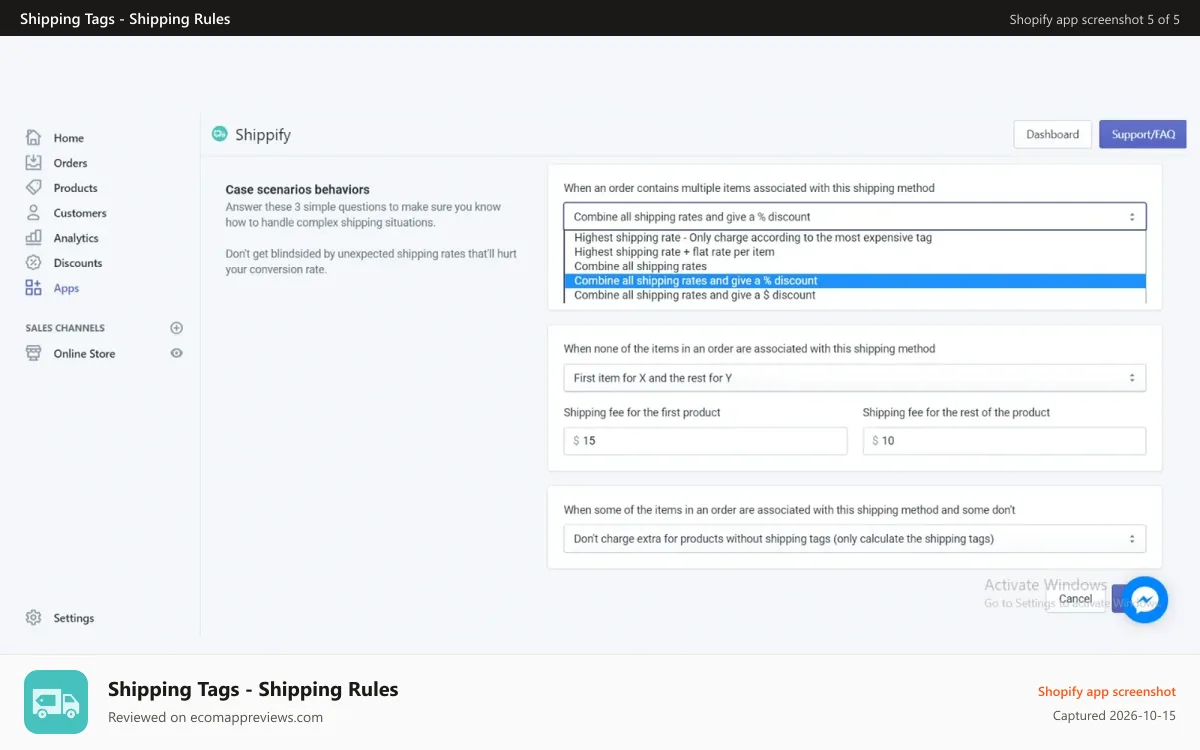The width and height of the screenshot is (1200, 750).
Task: Click the Apps grid icon
Action: [33, 288]
